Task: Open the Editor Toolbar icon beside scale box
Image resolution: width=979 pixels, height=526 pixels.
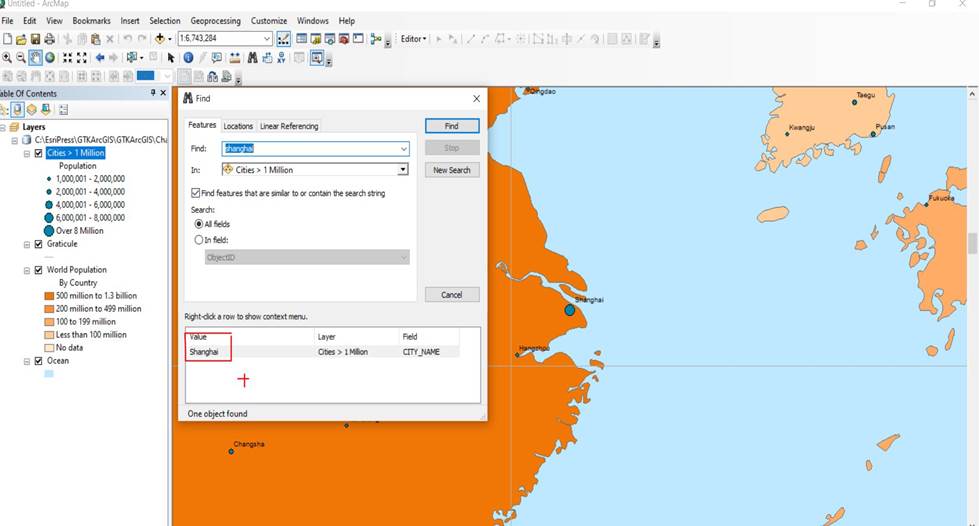Action: click(283, 39)
